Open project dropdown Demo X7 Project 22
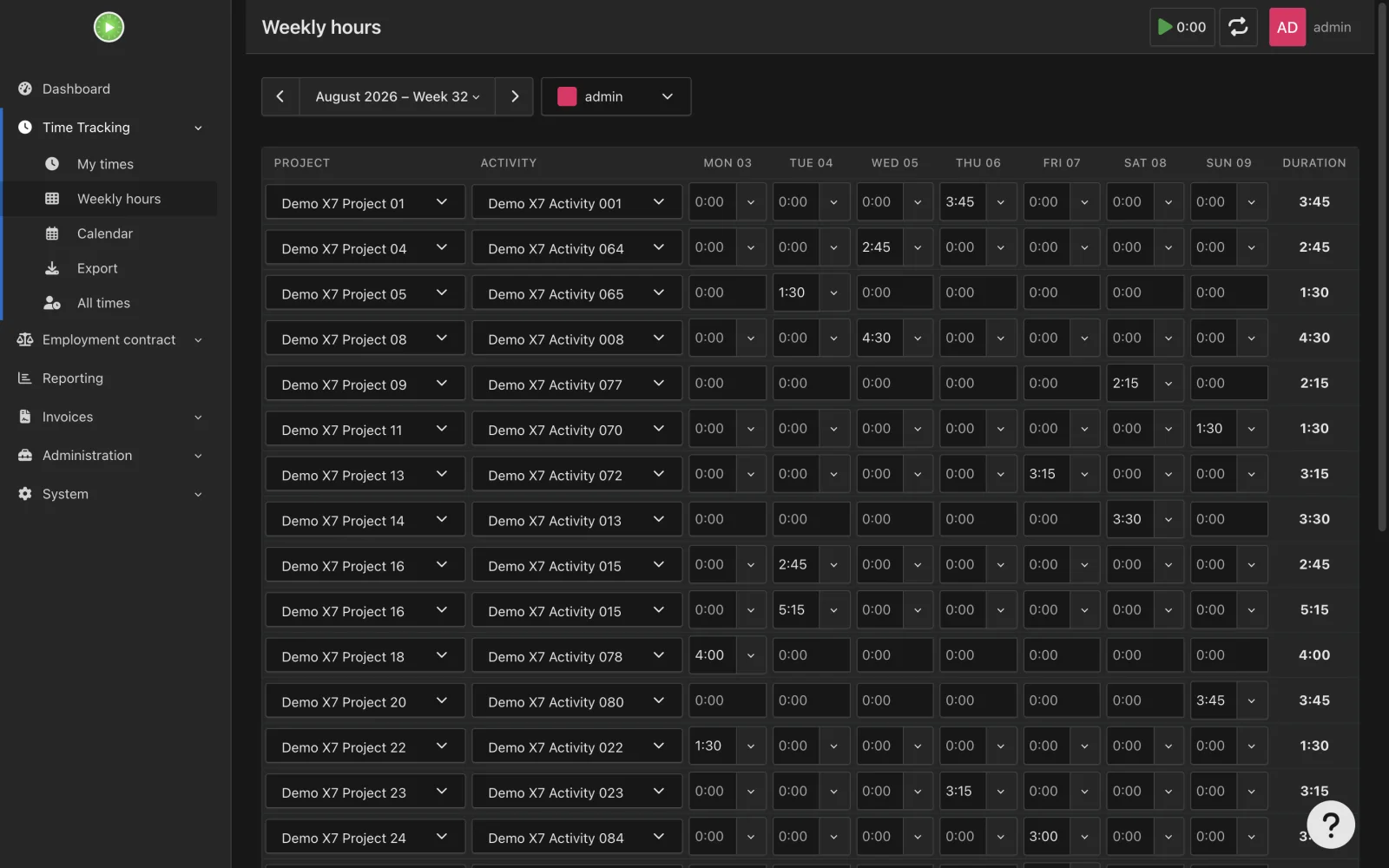This screenshot has height=868, width=1389. [365, 746]
